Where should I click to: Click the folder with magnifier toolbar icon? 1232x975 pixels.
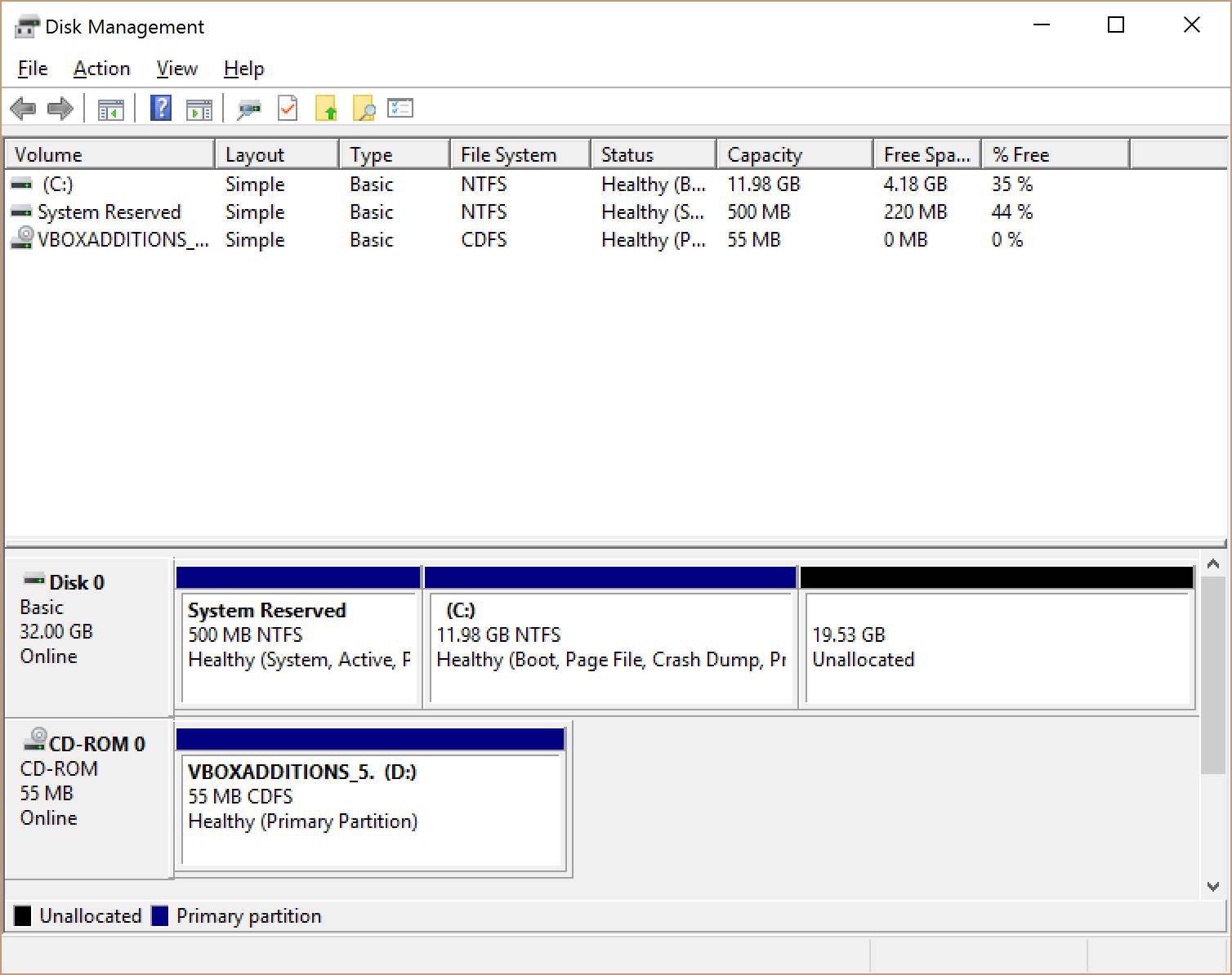pyautogui.click(x=364, y=109)
